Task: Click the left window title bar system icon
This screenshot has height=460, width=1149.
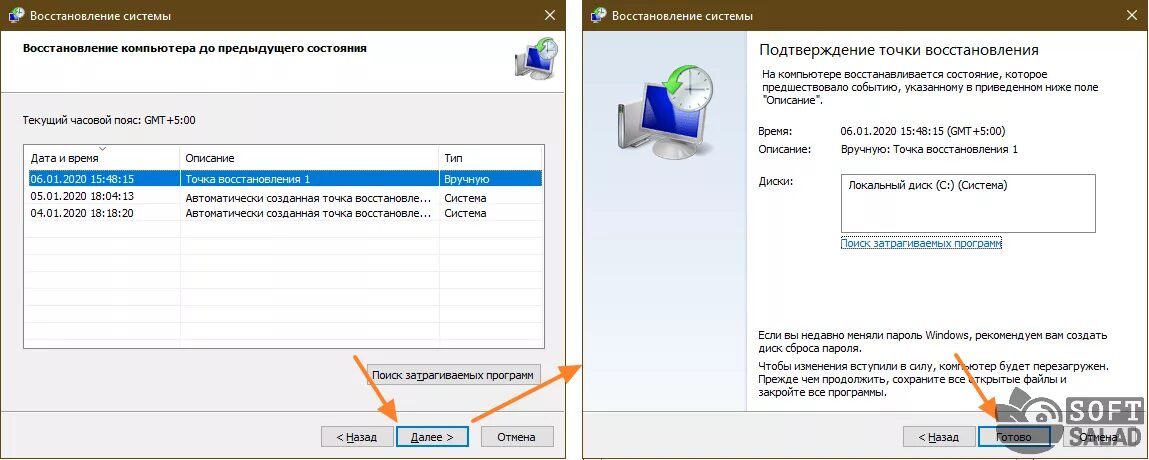Action: [14, 15]
